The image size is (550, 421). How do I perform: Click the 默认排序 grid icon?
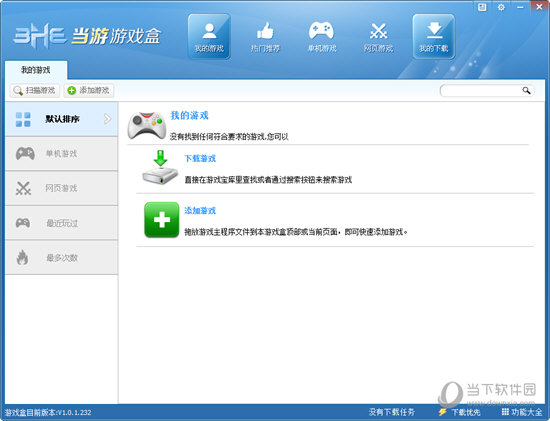pyautogui.click(x=23, y=119)
